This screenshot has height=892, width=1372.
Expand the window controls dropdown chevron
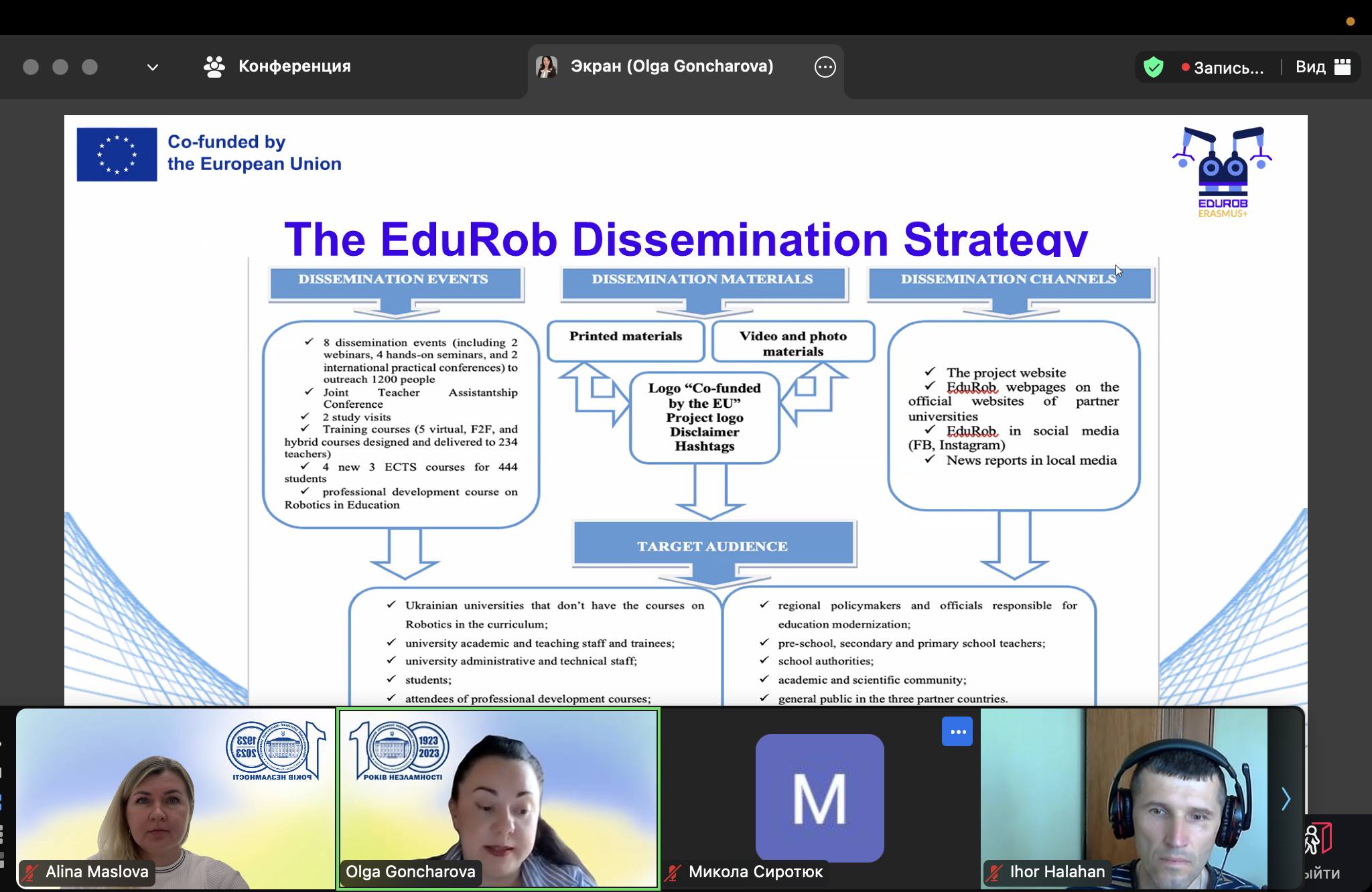tap(152, 67)
